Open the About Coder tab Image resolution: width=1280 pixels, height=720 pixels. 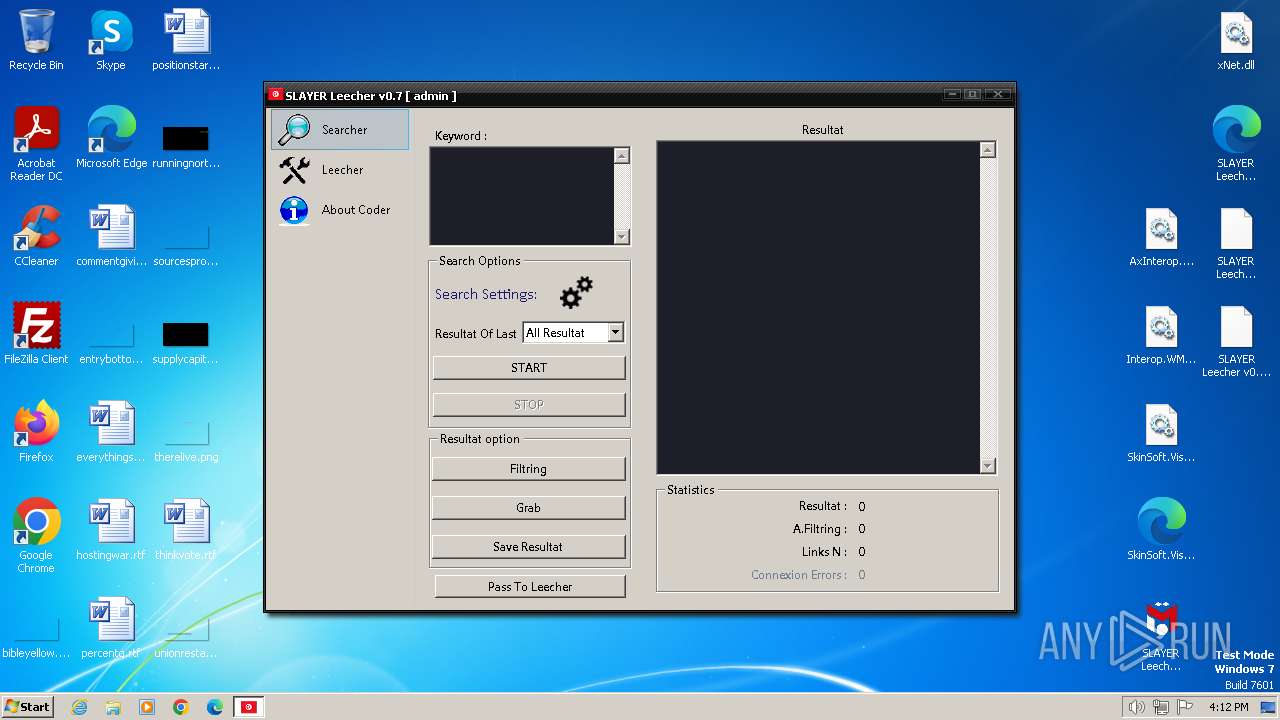(x=340, y=210)
